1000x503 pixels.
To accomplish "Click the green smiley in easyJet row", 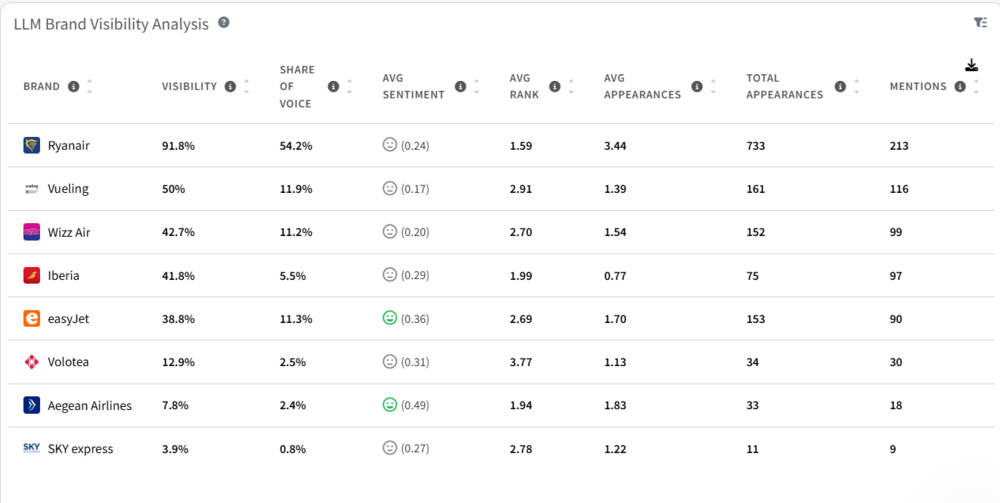I will coord(390,317).
